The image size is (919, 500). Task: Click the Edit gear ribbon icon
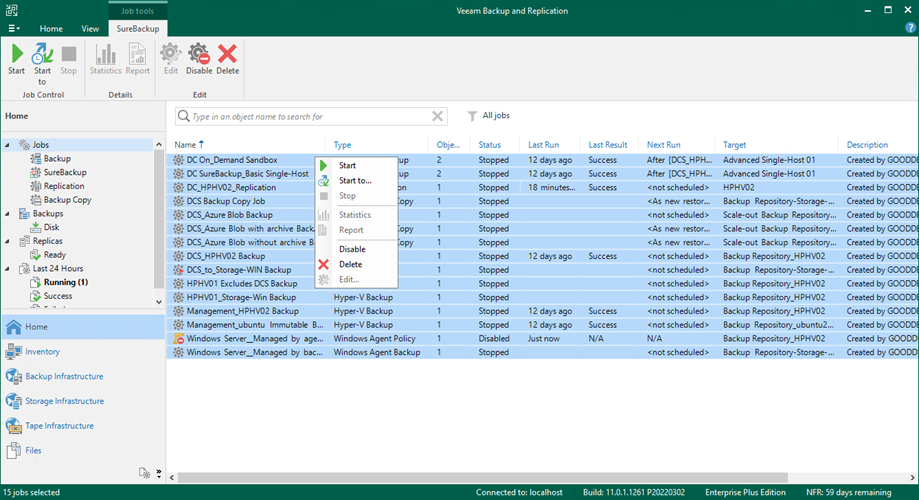pos(171,54)
